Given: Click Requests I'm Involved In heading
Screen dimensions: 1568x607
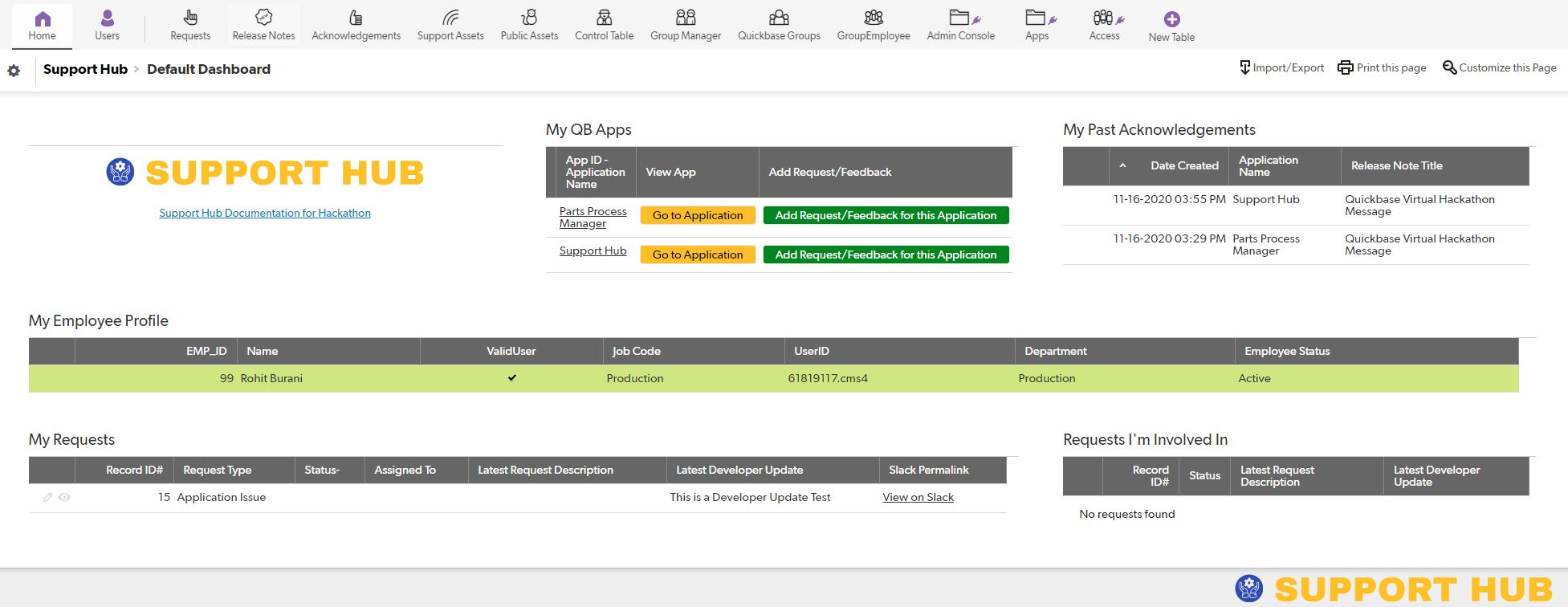Looking at the screenshot, I should 1145,439.
